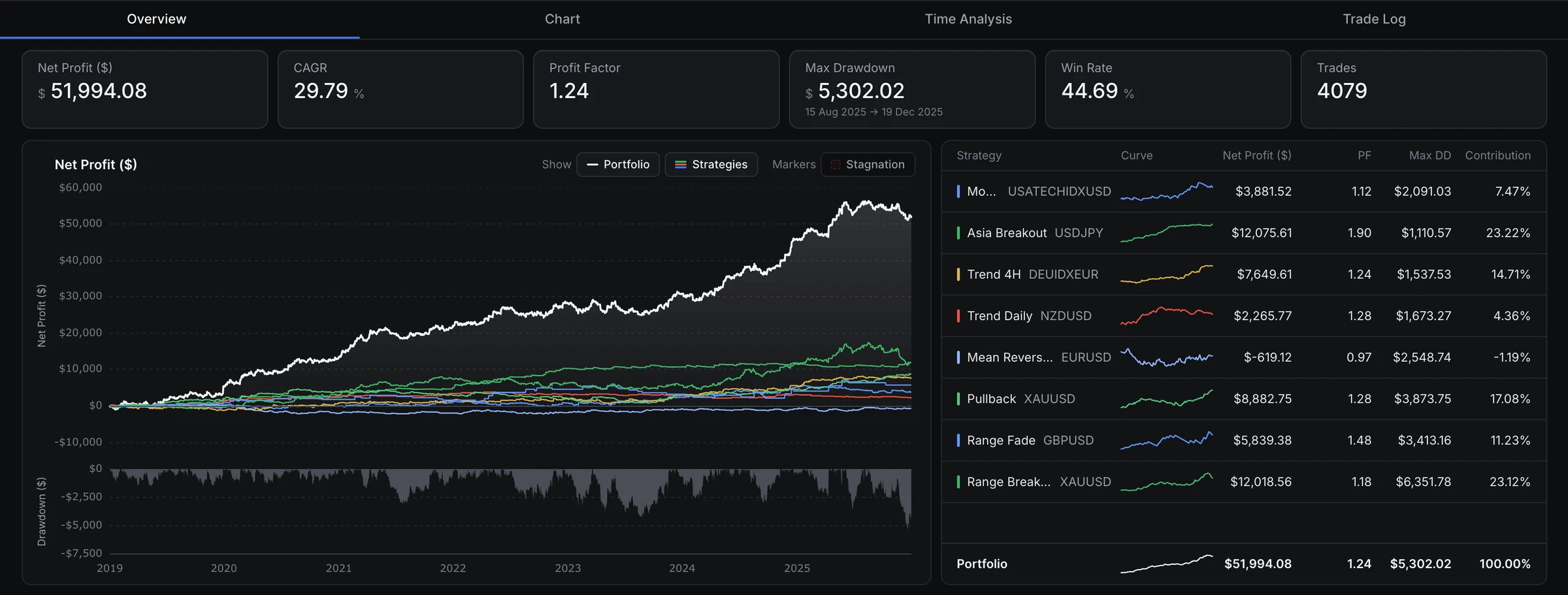This screenshot has height=595, width=1568.
Task: Click the Mean Reversion EURUSD sparkline
Action: 1166,357
